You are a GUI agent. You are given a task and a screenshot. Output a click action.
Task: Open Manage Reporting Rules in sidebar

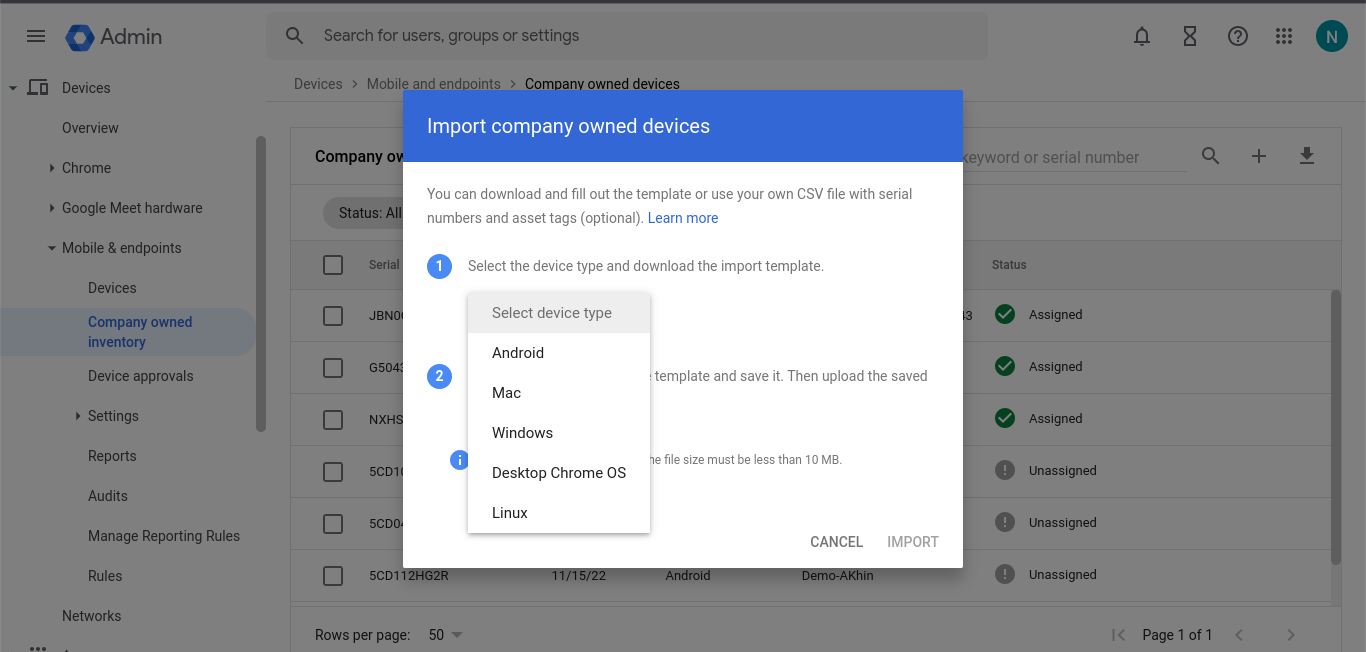tap(164, 536)
